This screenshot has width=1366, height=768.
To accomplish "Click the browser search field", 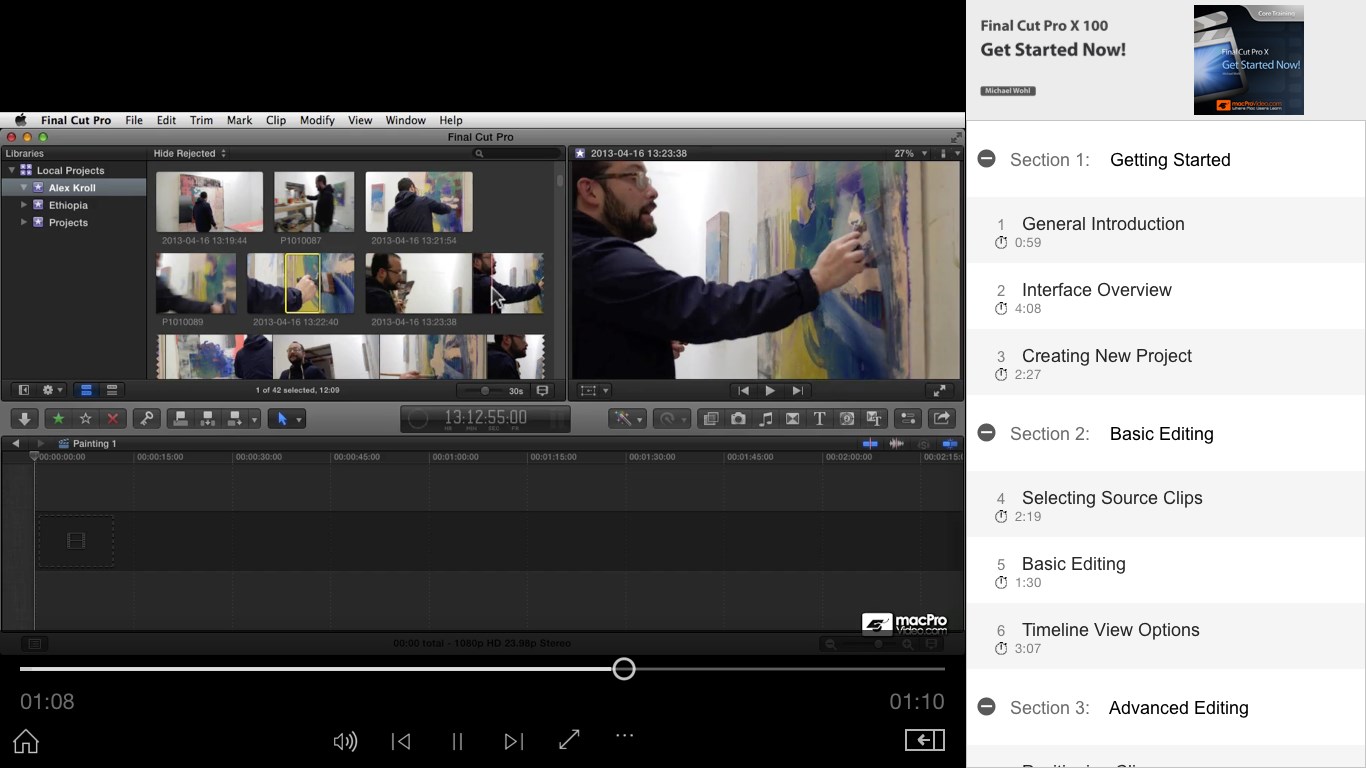I will click(517, 153).
